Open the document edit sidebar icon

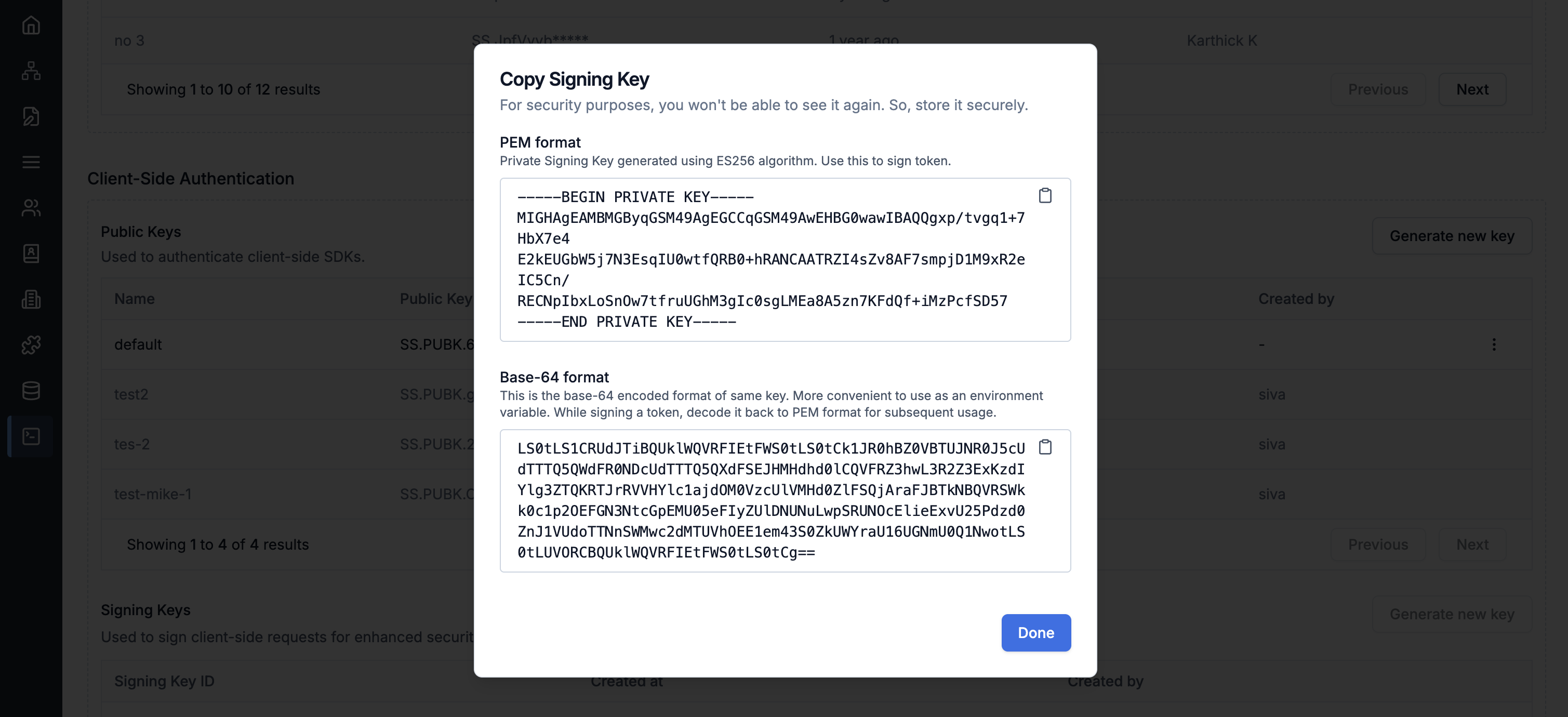coord(31,116)
